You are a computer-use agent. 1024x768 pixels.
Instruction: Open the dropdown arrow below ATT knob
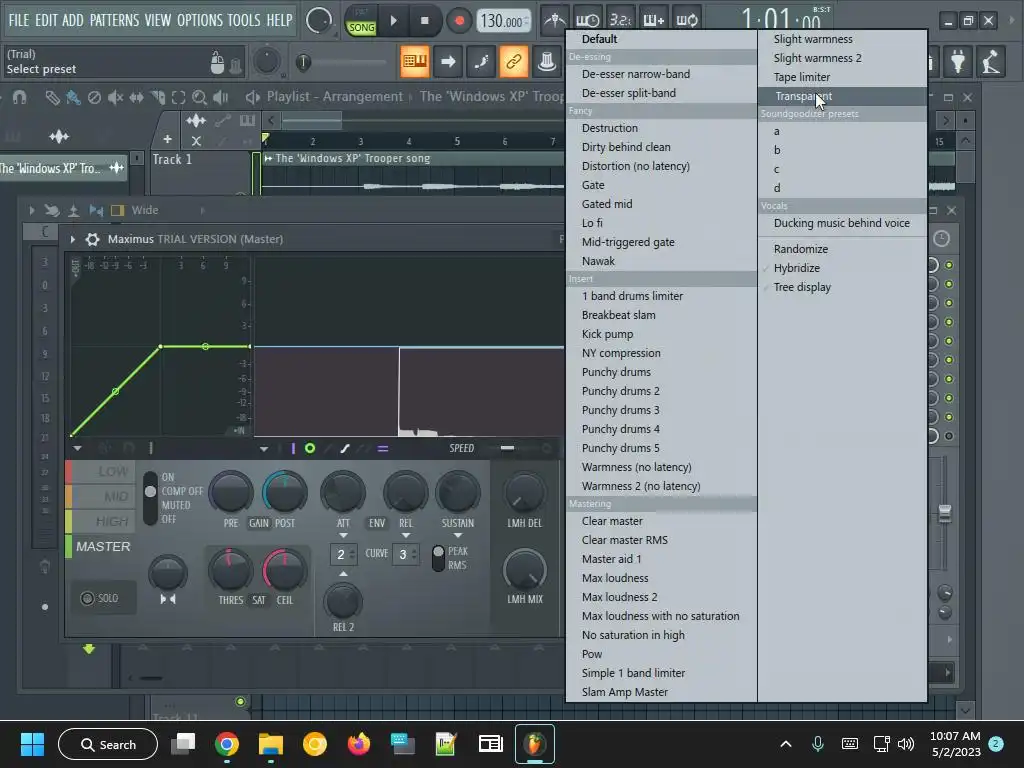(x=343, y=536)
